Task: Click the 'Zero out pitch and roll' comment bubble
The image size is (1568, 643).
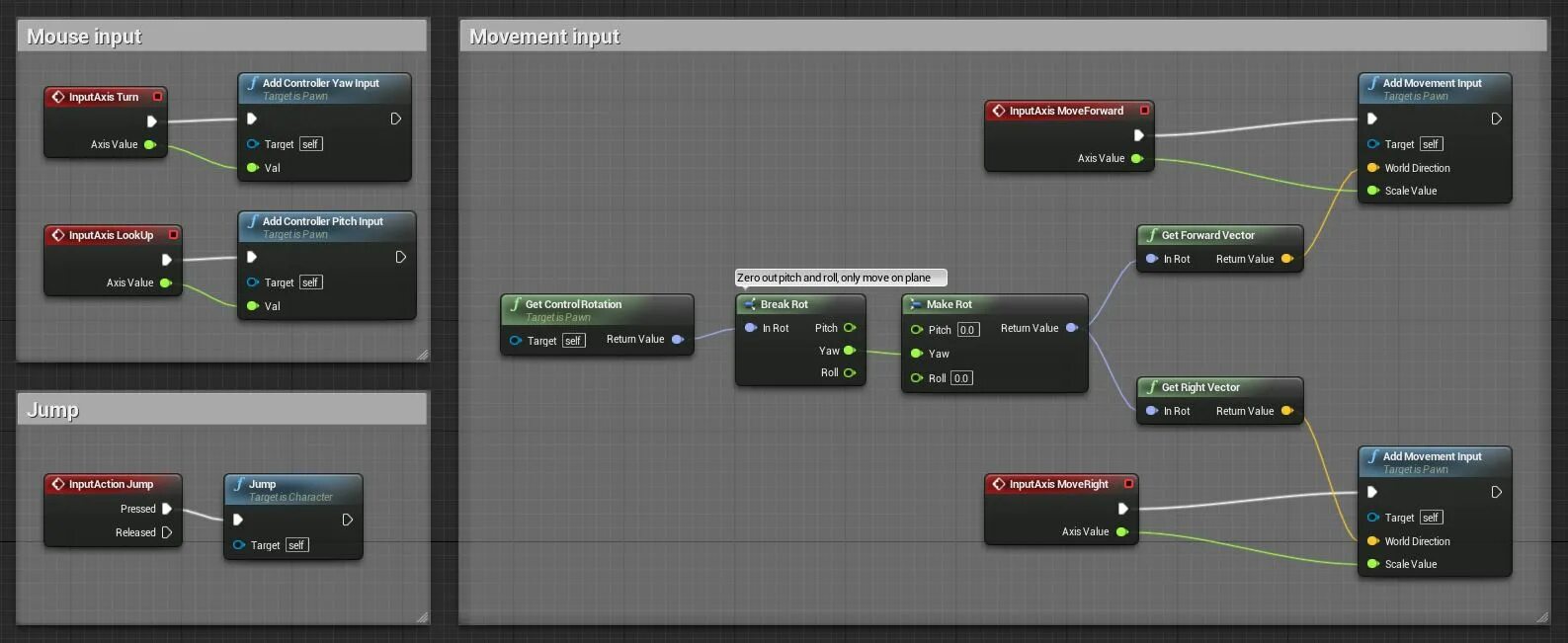Action: pyautogui.click(x=841, y=278)
